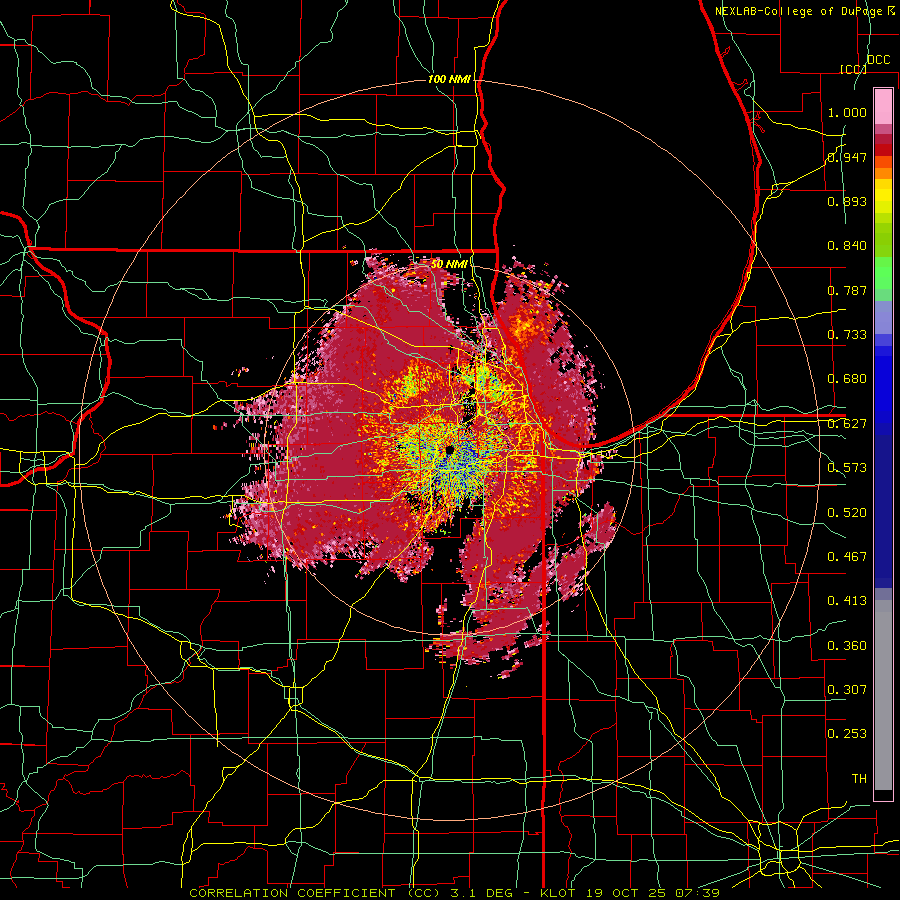The width and height of the screenshot is (900, 900).
Task: Select the 0.520 scale value
Action: (x=847, y=513)
